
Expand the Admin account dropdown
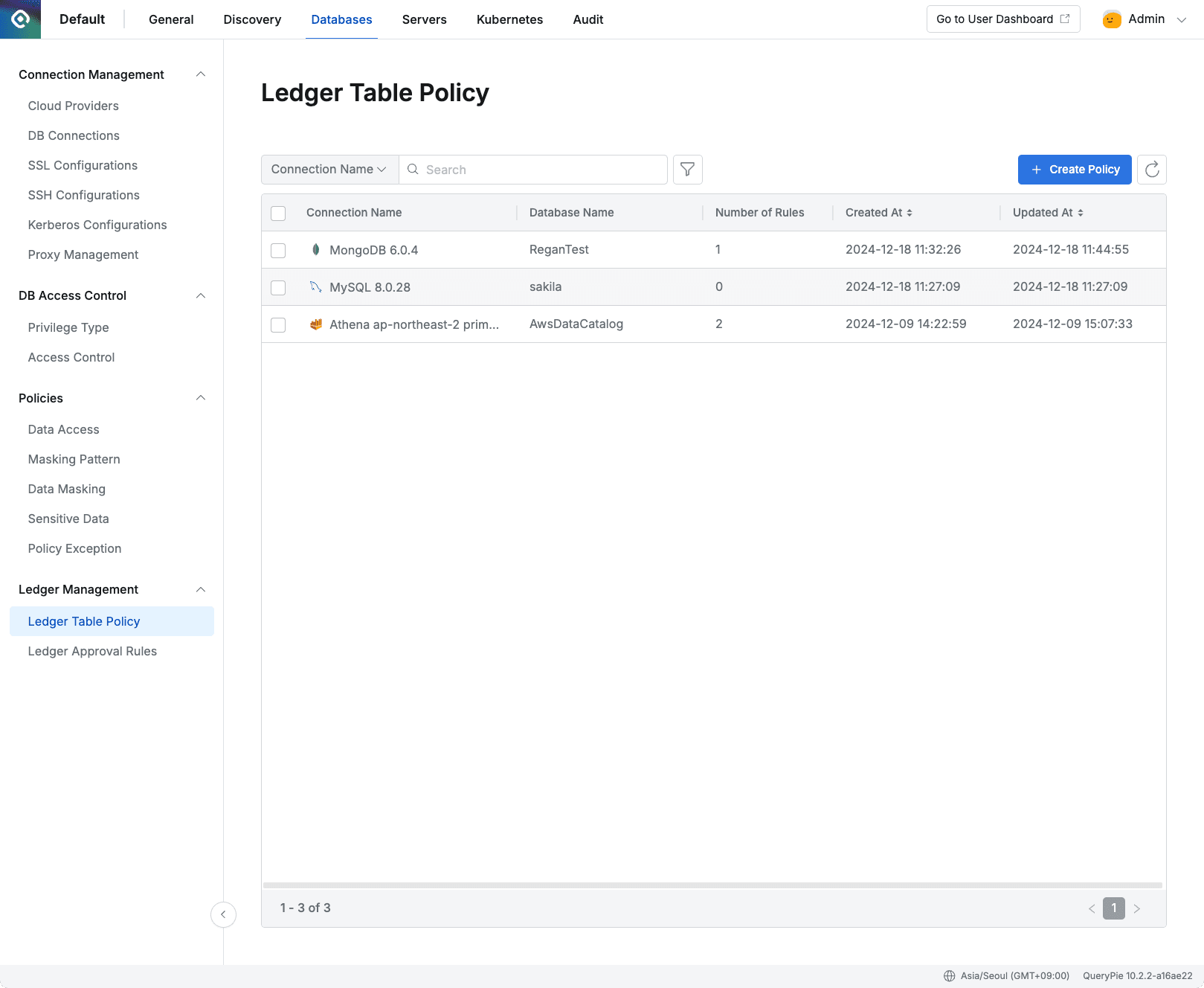1181,19
